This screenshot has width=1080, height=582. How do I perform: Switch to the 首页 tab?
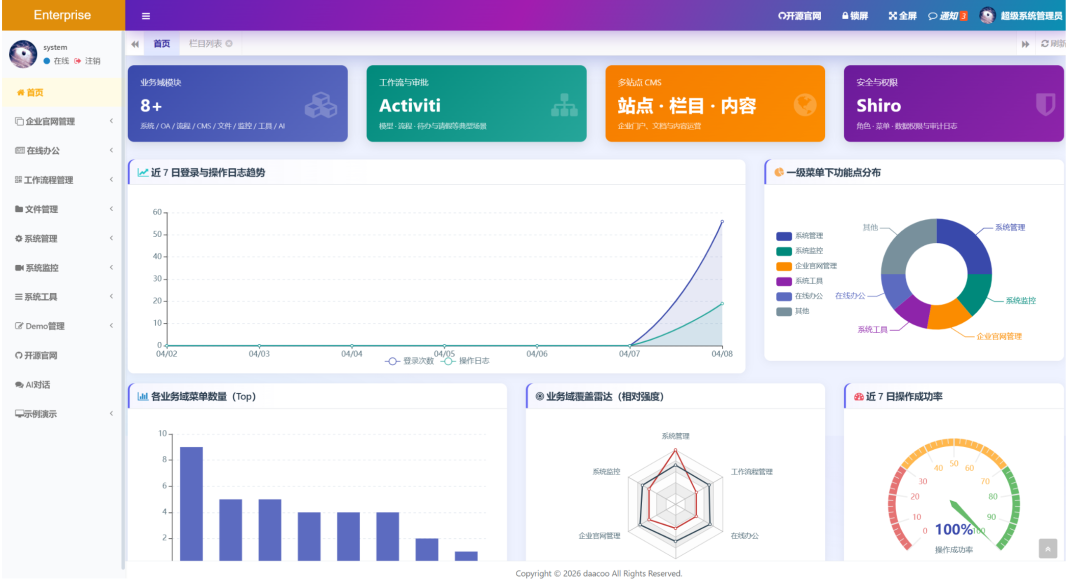[162, 43]
